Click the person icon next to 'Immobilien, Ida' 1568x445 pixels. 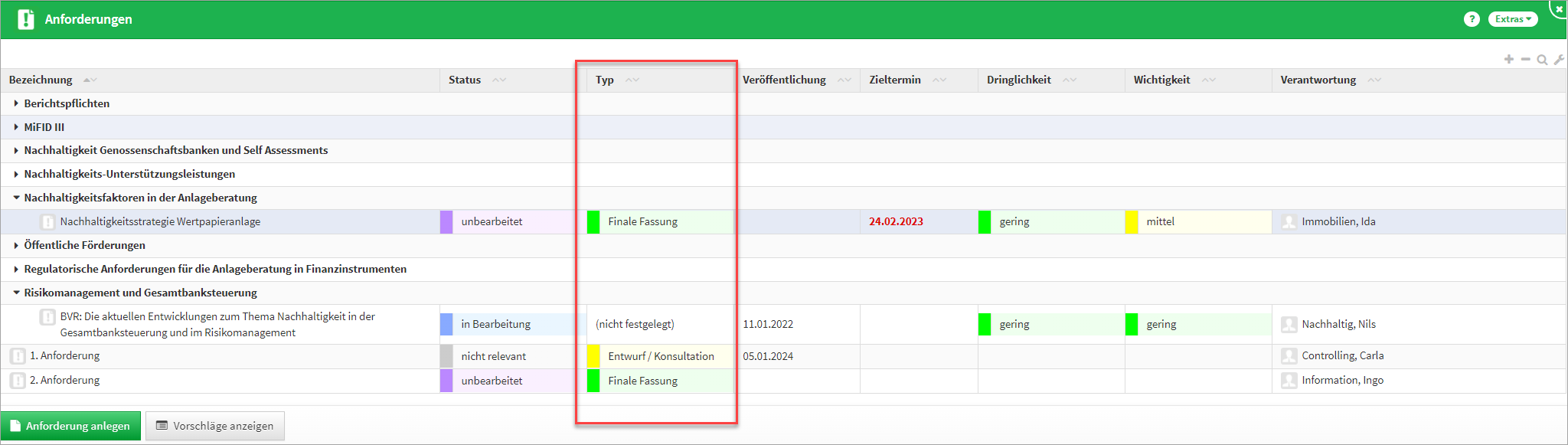[x=1289, y=222]
